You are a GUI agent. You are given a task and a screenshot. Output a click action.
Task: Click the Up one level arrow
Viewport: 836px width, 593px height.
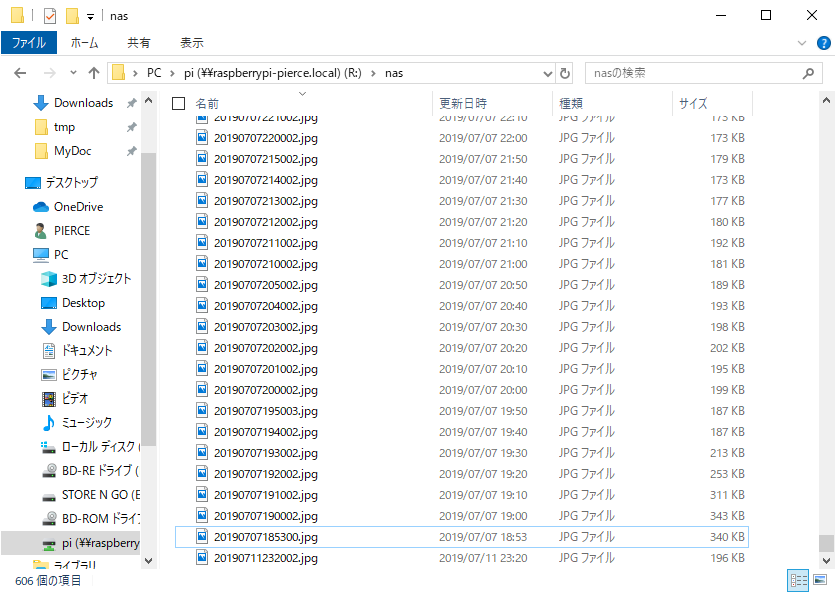tap(94, 73)
